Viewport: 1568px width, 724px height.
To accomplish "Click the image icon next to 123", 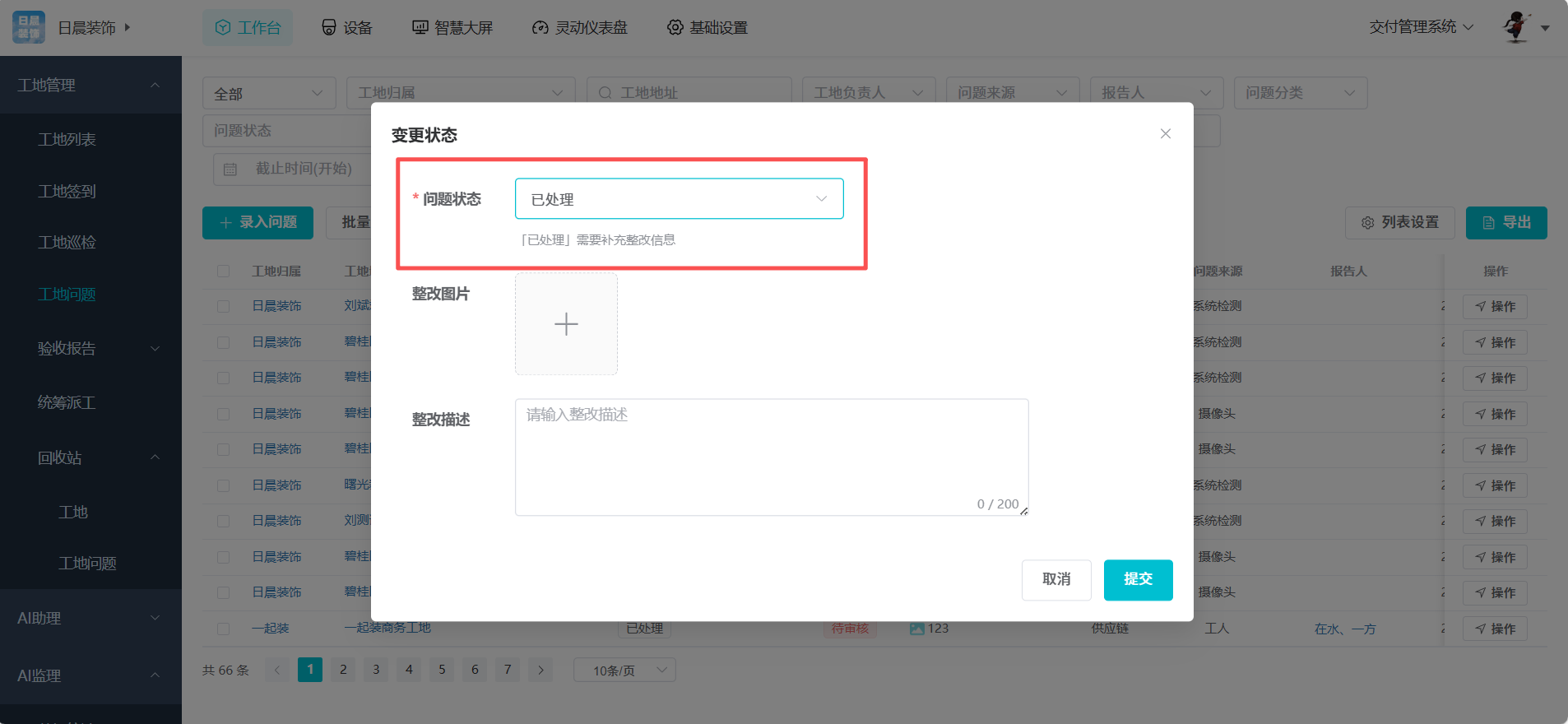I will [x=916, y=629].
